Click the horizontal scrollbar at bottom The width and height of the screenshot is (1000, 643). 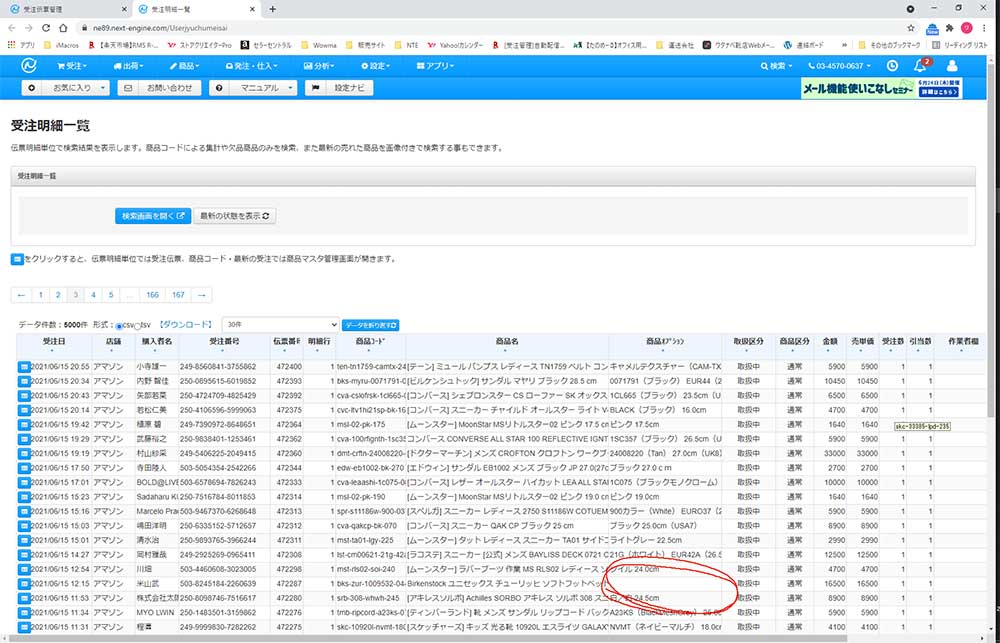pyautogui.click(x=427, y=637)
